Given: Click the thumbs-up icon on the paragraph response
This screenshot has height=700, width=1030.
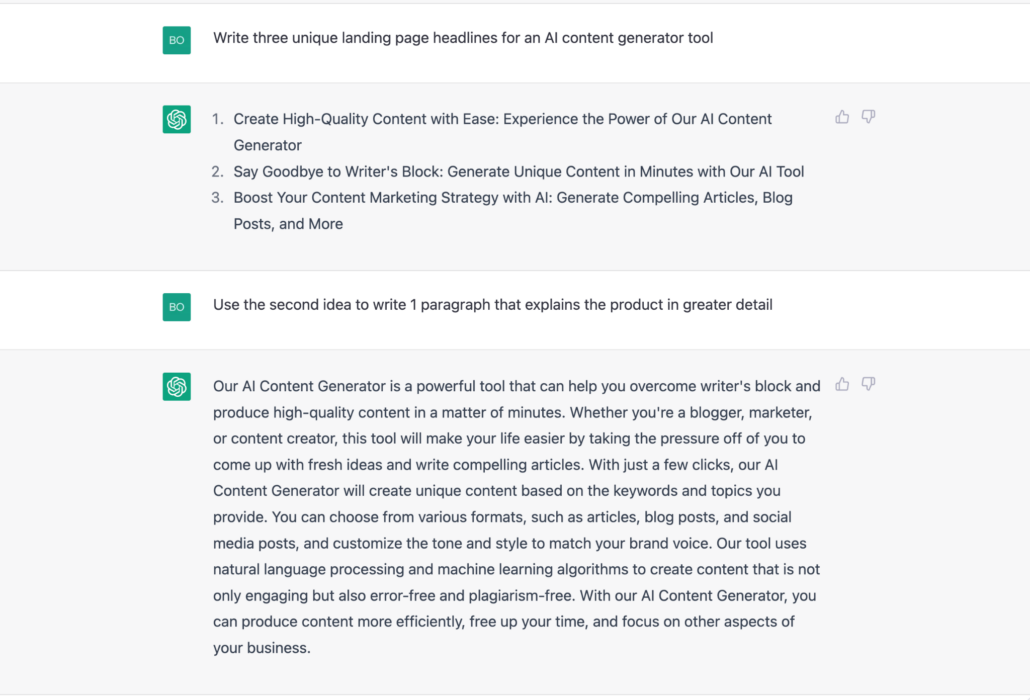Looking at the screenshot, I should click(x=841, y=383).
